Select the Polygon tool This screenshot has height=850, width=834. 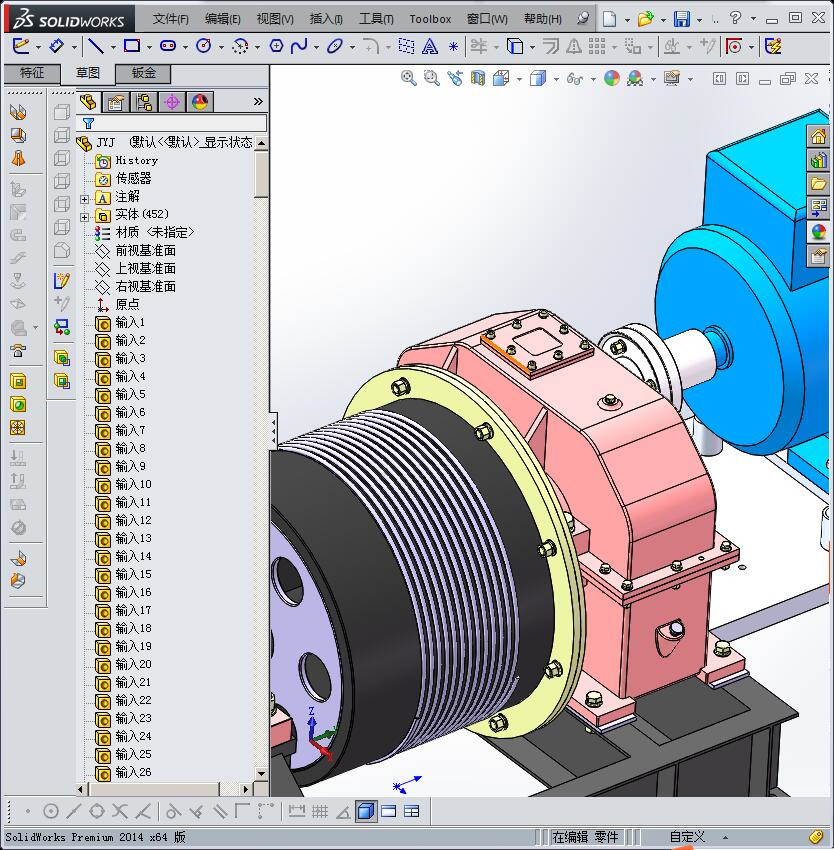pos(276,46)
